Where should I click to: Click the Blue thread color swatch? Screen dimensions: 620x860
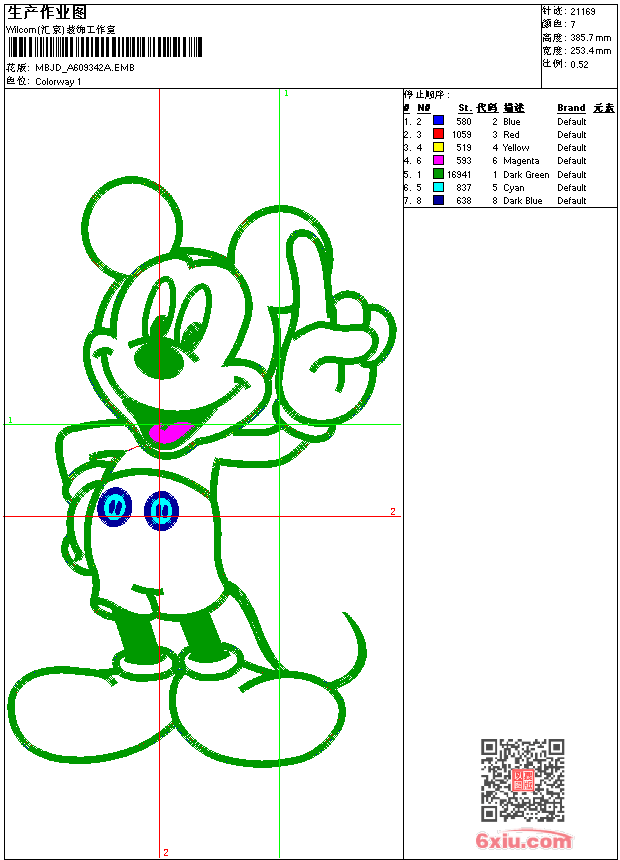coord(438,120)
